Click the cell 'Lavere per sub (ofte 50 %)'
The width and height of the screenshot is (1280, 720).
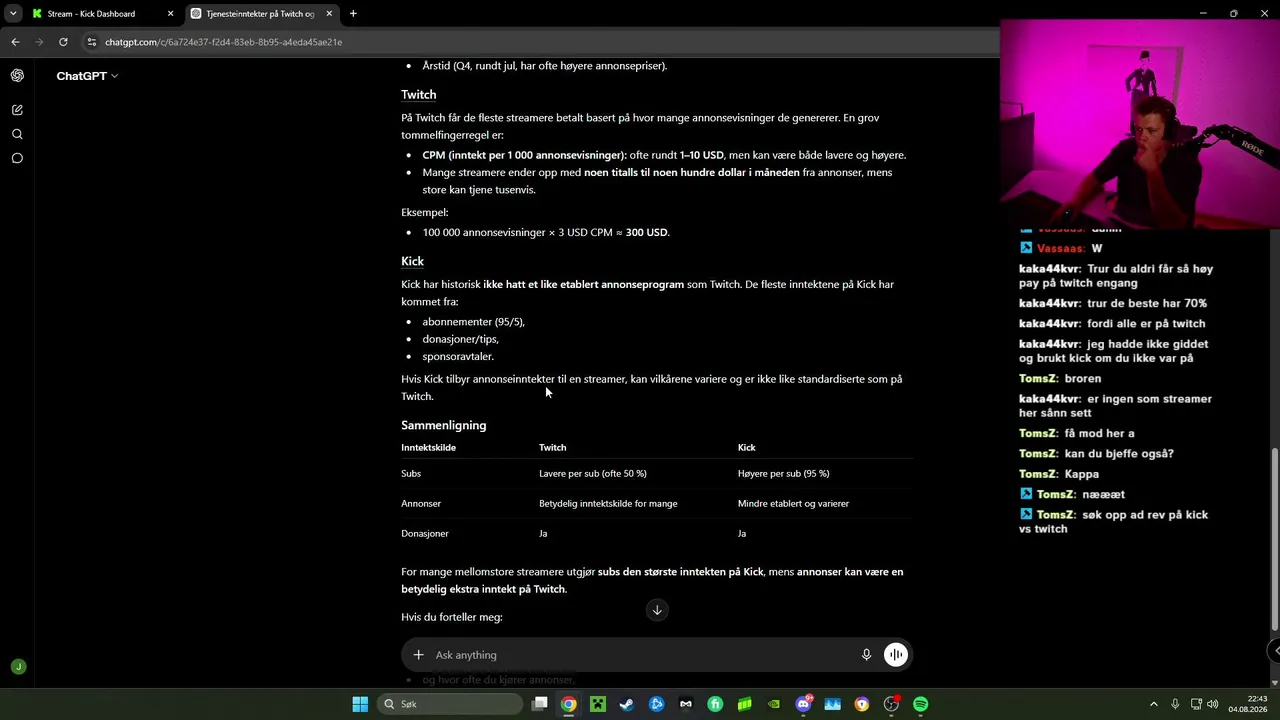coord(593,473)
